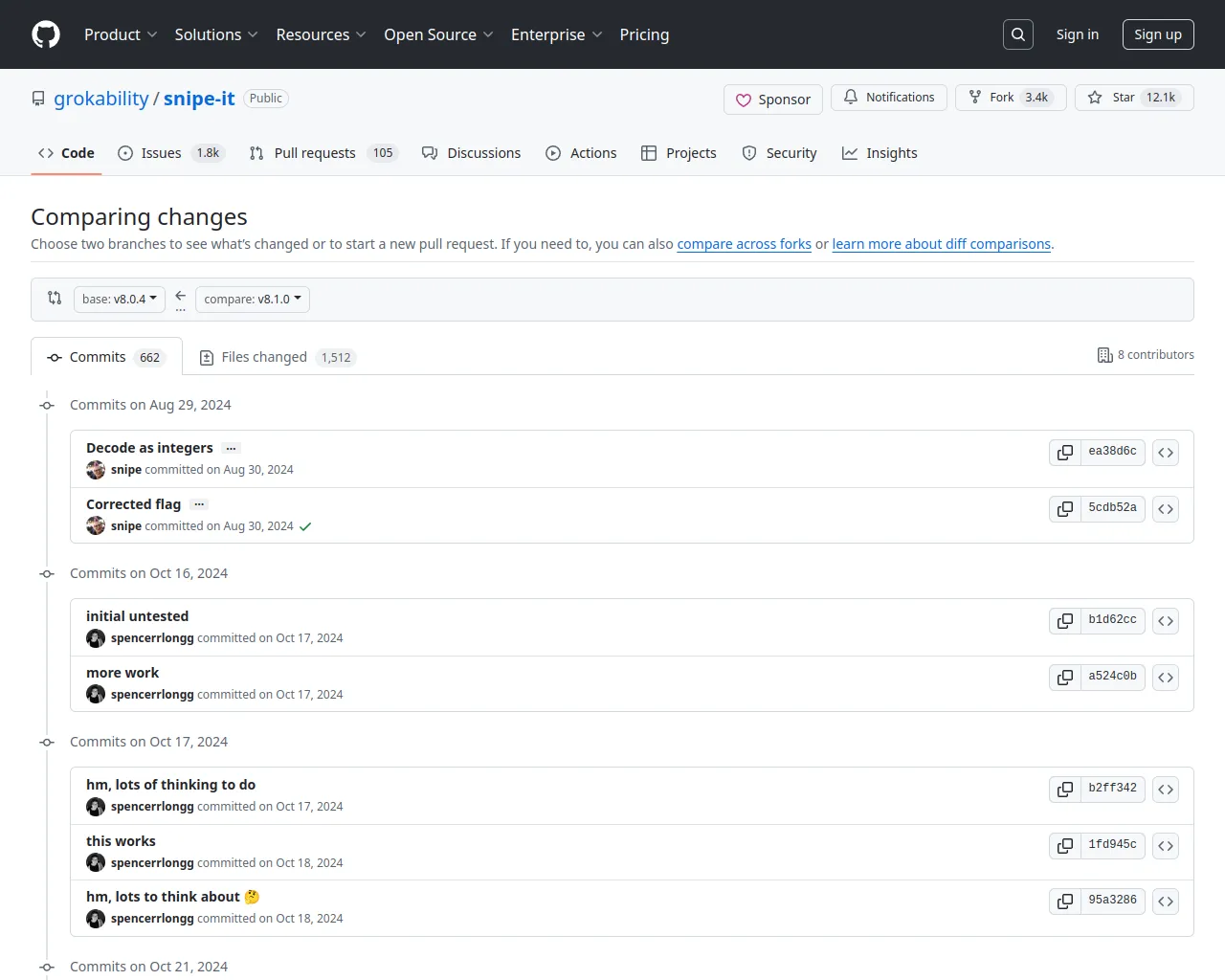Click commit hash ea38d6c
This screenshot has height=980, width=1225.
coord(1112,452)
